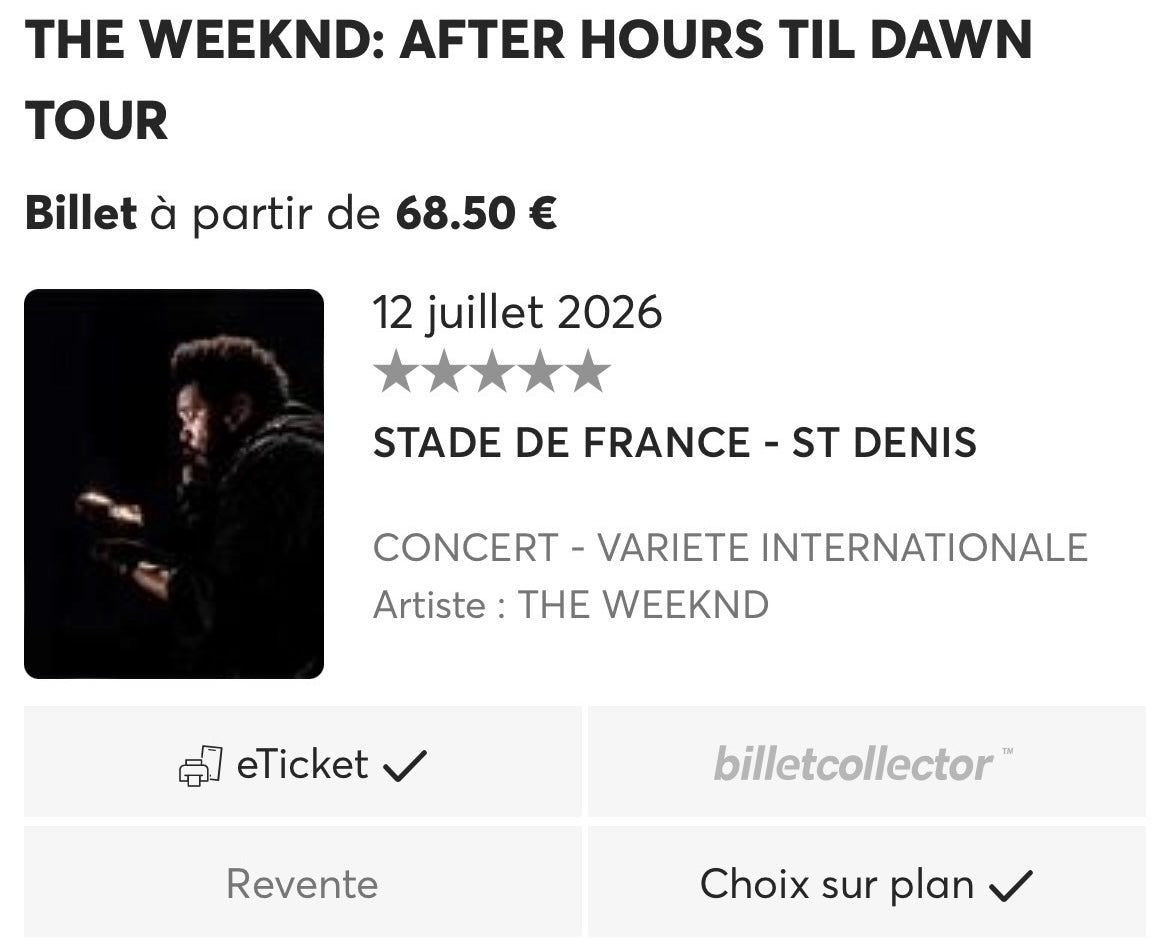Click The Weeknd event thumbnail photo

(x=174, y=484)
